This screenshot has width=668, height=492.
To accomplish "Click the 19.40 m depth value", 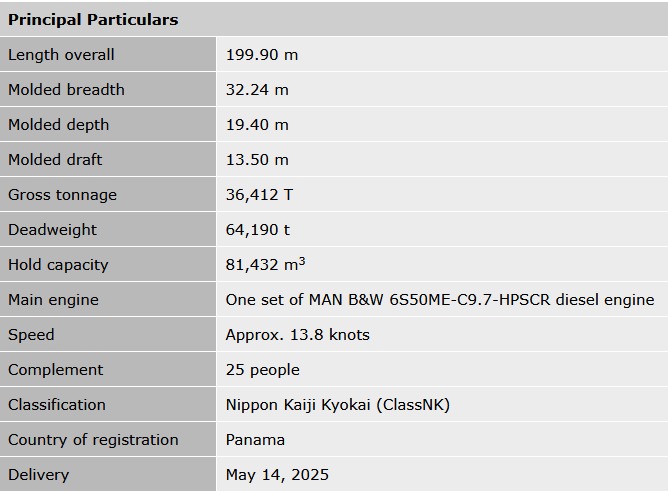I will tap(257, 125).
